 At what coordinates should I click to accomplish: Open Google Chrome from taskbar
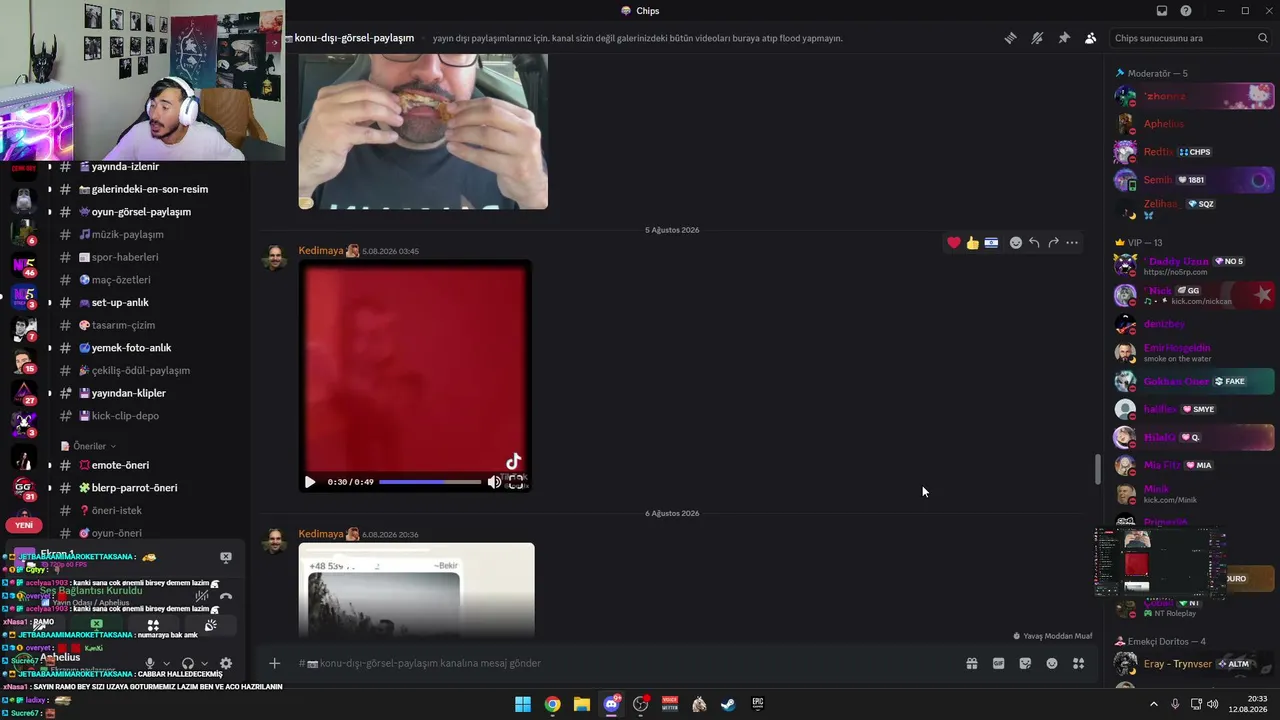click(552, 704)
